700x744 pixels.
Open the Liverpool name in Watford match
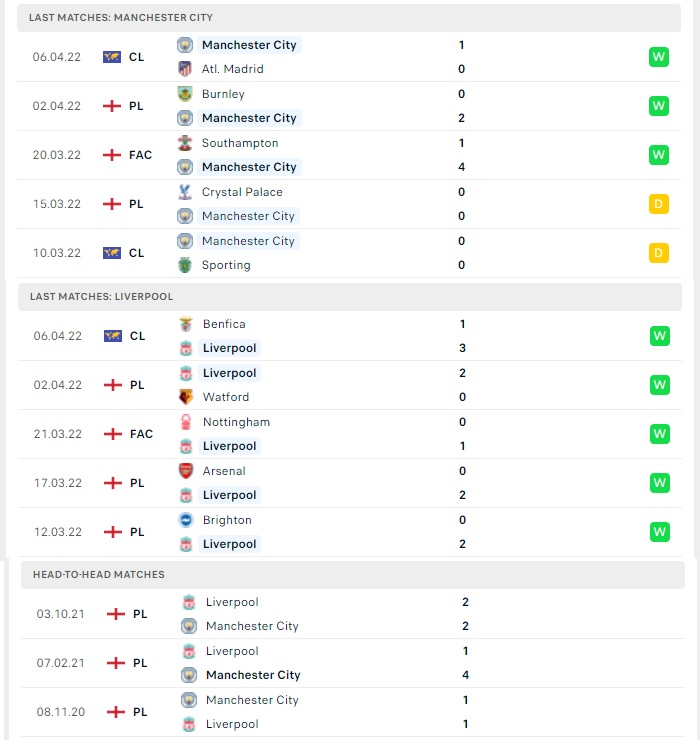pos(230,373)
